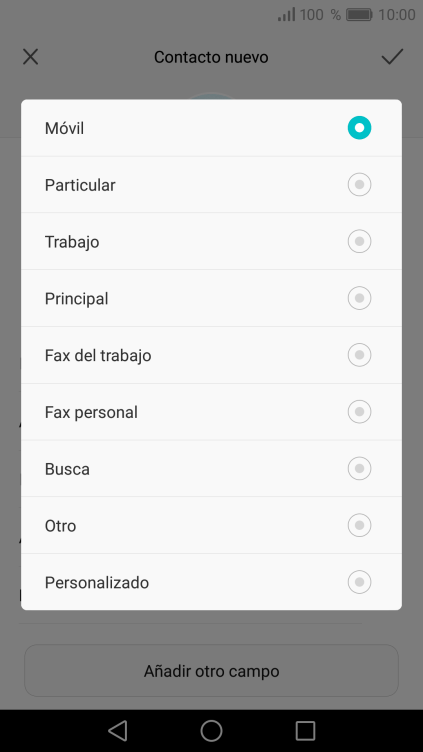Select the Móvil radio button

coord(359,128)
